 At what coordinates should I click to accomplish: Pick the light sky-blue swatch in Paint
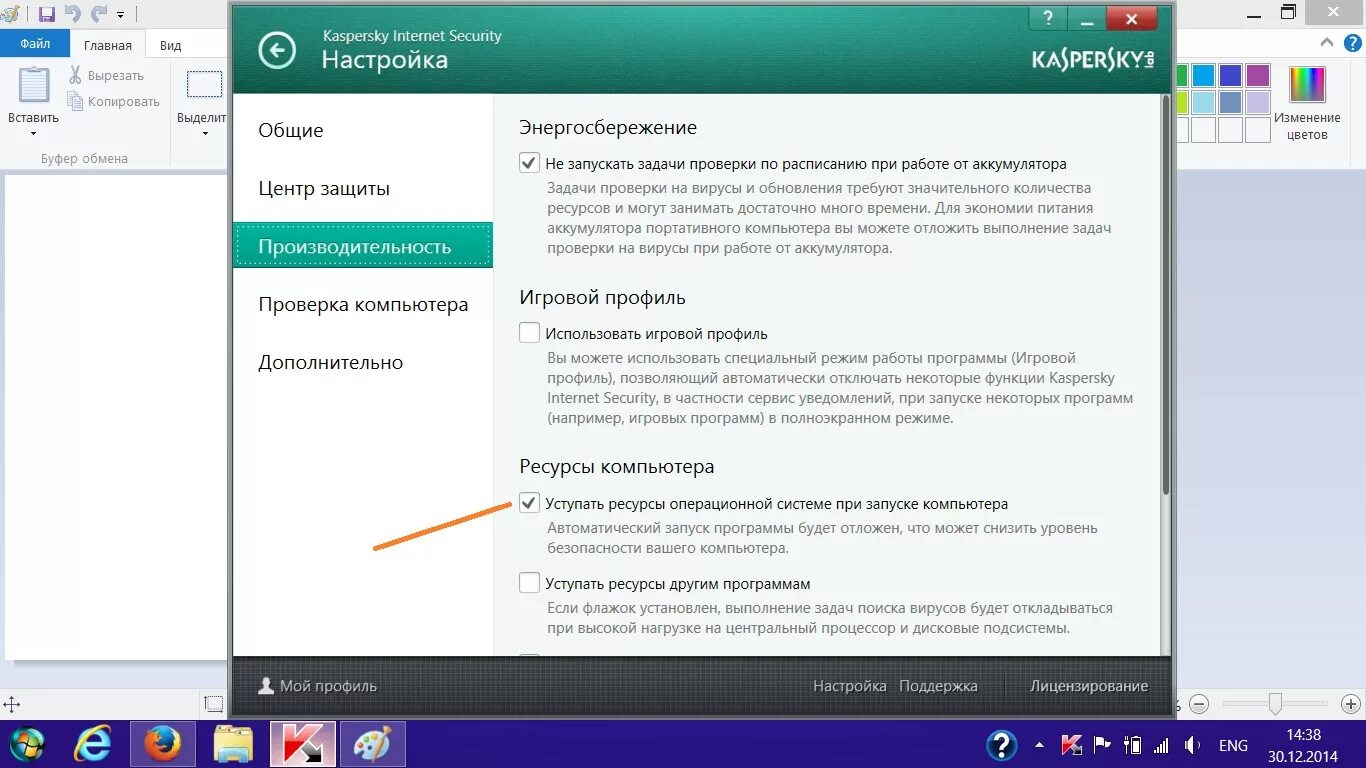click(1203, 102)
